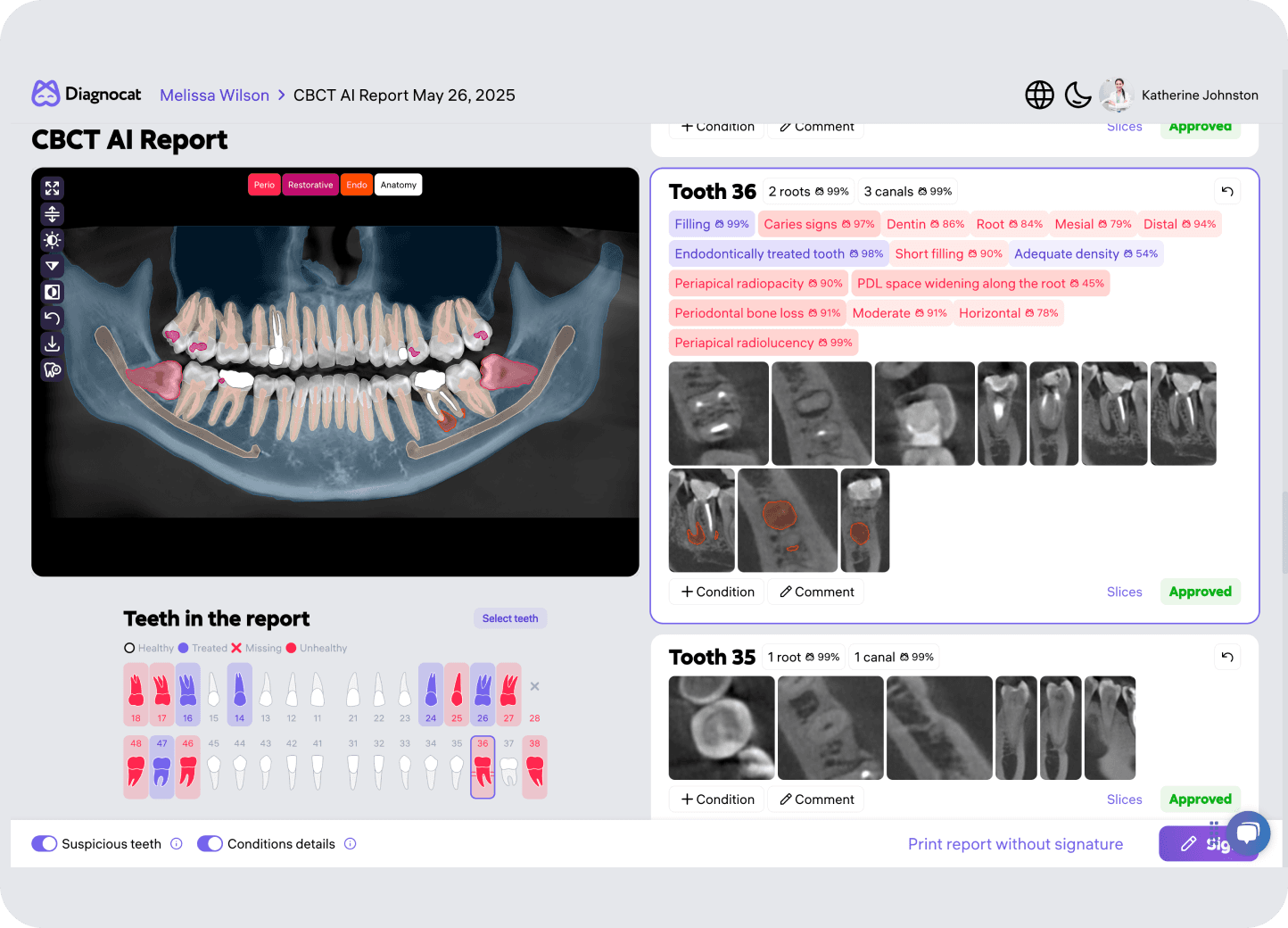This screenshot has width=1288, height=928.
Task: Click the page vertical scrollbar
Action: 1284,533
